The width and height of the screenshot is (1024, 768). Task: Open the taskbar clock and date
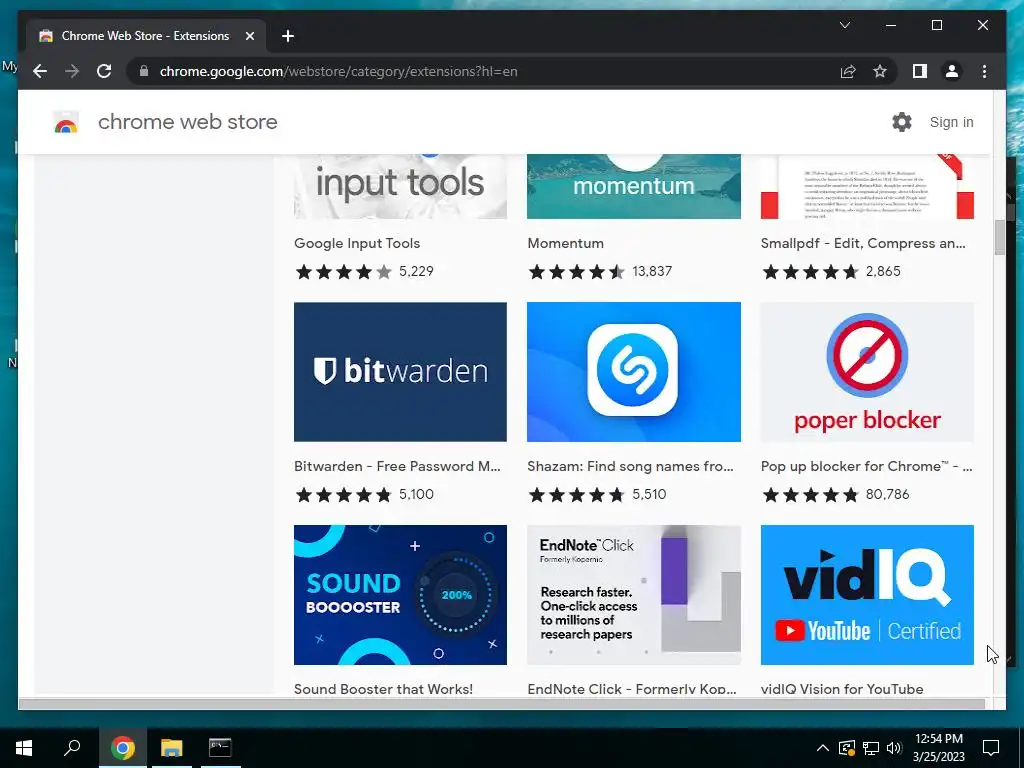[x=938, y=748]
